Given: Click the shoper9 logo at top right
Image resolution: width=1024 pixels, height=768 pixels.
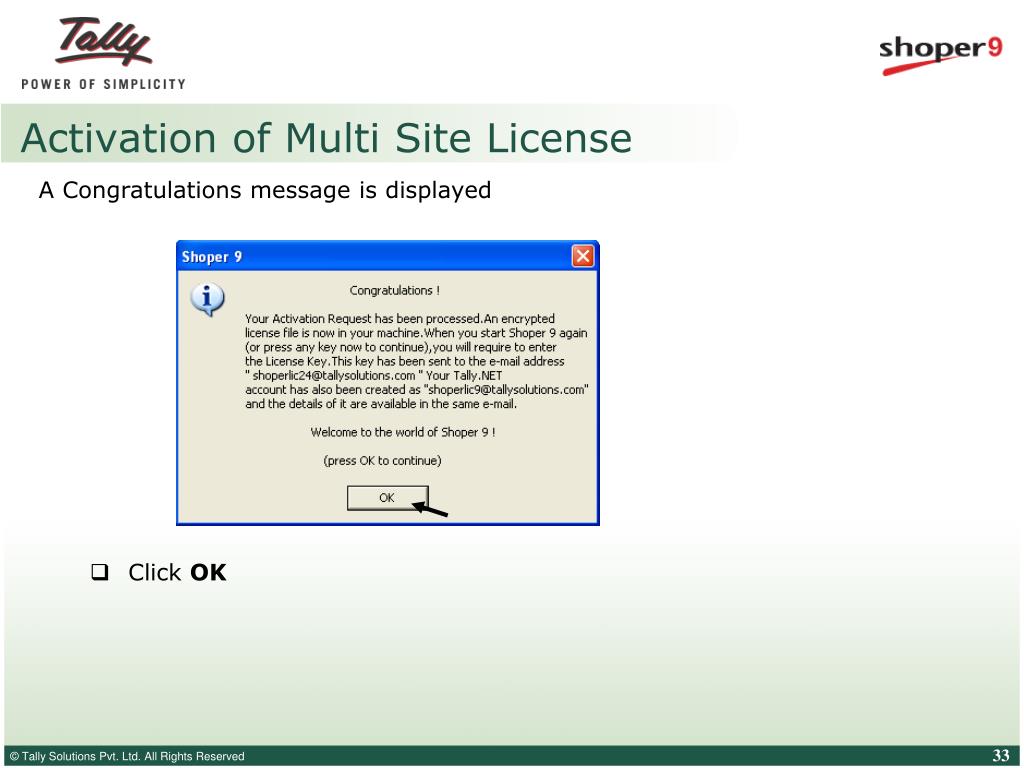Looking at the screenshot, I should 940,54.
